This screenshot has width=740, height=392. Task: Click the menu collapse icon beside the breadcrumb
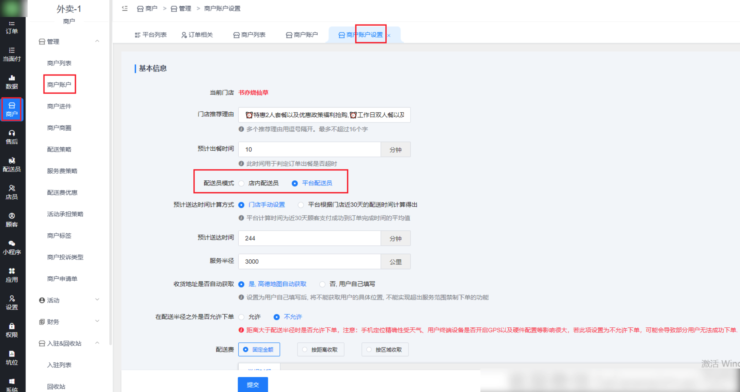tap(125, 8)
